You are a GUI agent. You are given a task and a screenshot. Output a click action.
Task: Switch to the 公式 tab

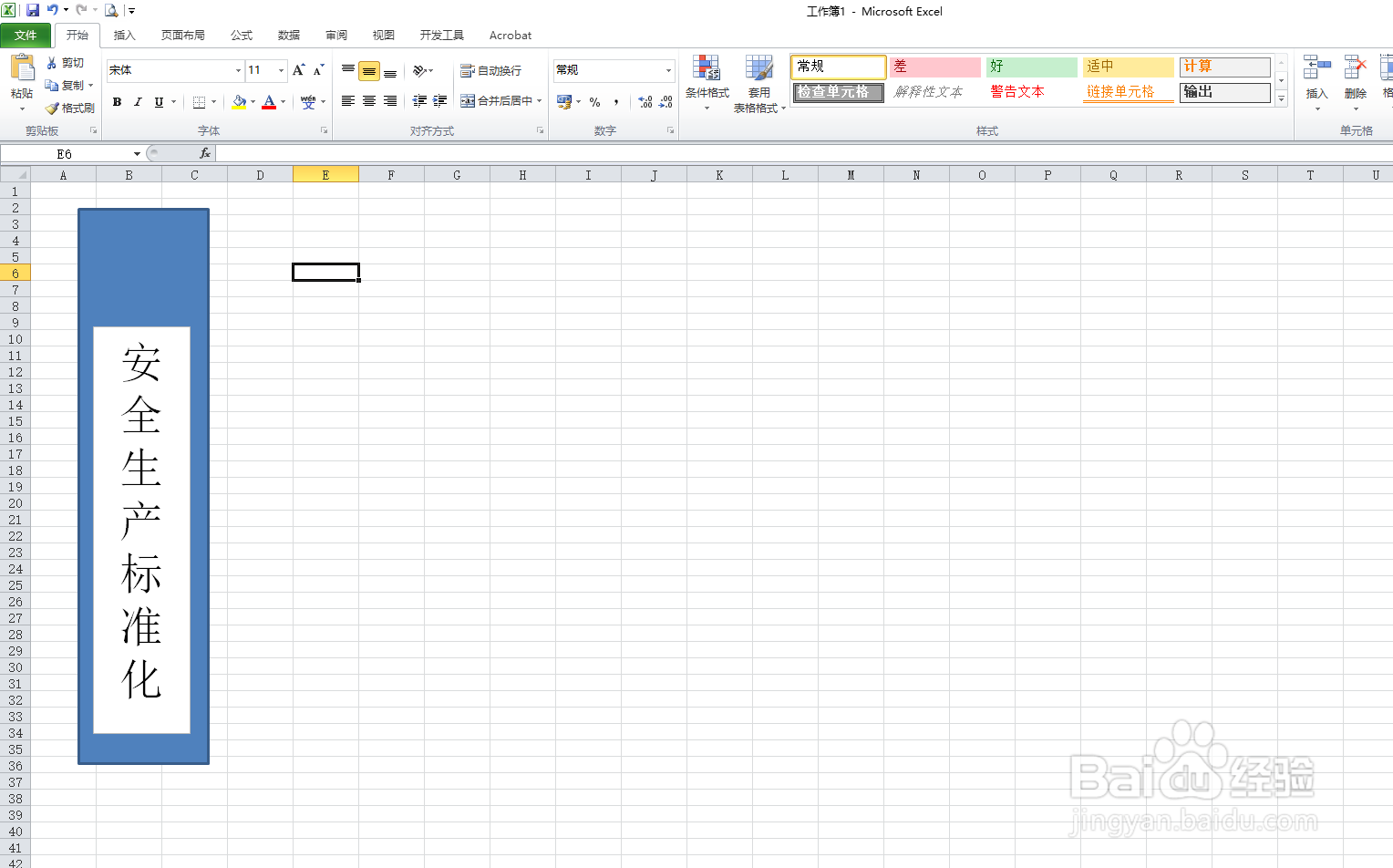point(242,36)
